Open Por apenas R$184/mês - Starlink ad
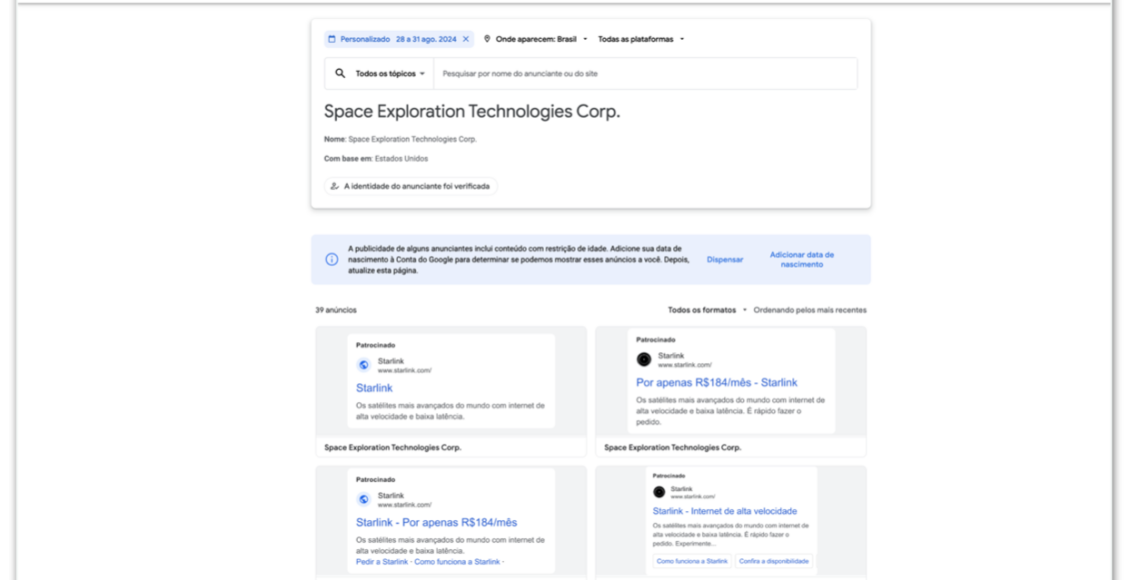Screen dimensions: 1130x580 coord(716,383)
